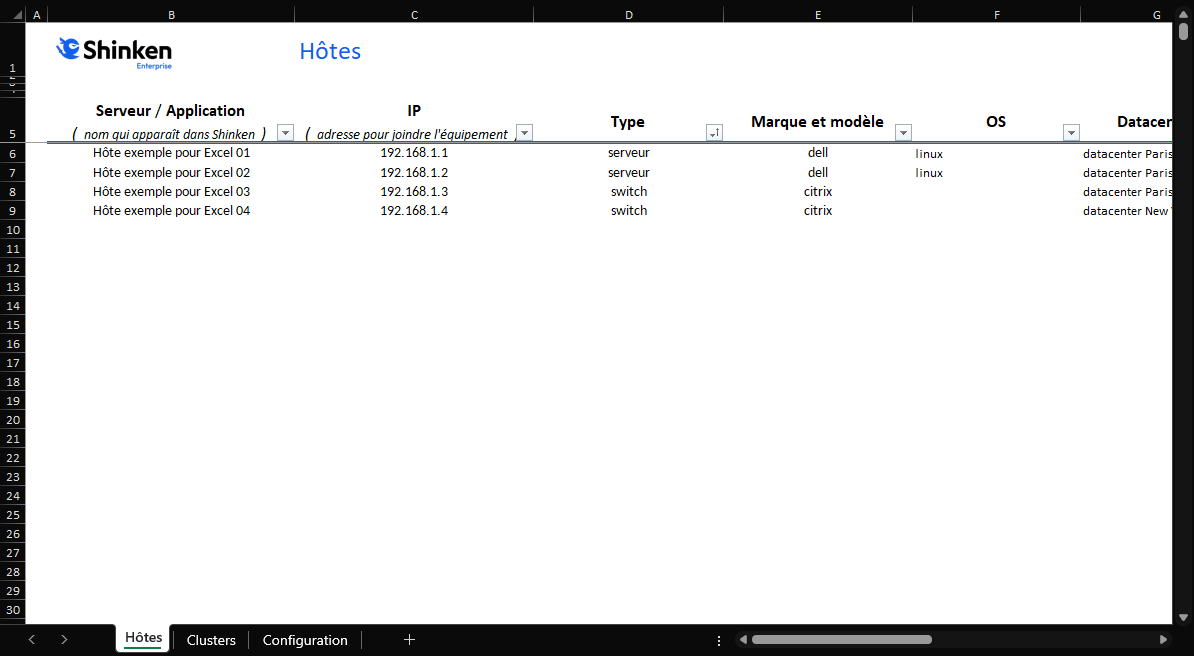Image resolution: width=1194 pixels, height=656 pixels.
Task: Select the Hôtes sheet tab
Action: (143, 638)
